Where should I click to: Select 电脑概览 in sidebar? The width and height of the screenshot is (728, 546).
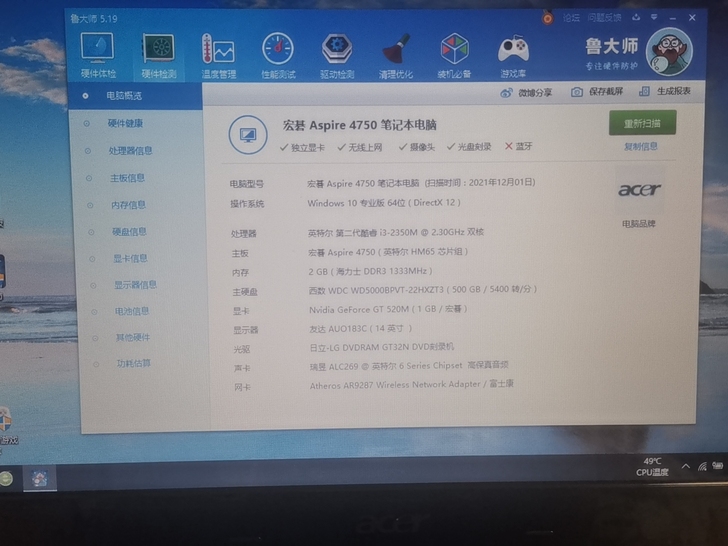tap(135, 96)
